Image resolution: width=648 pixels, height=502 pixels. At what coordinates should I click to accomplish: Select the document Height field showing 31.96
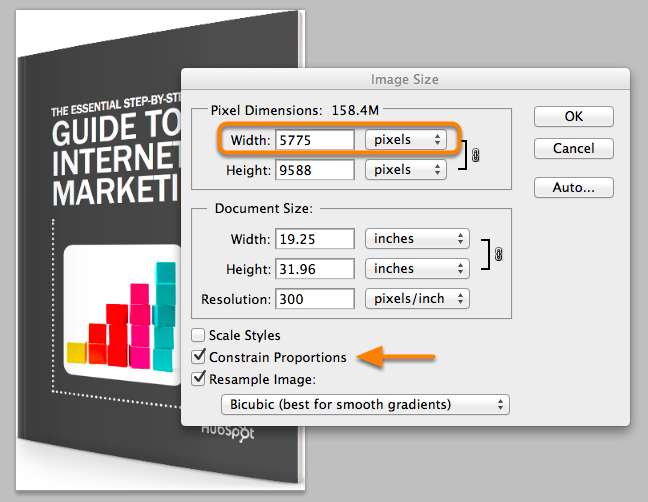point(314,268)
